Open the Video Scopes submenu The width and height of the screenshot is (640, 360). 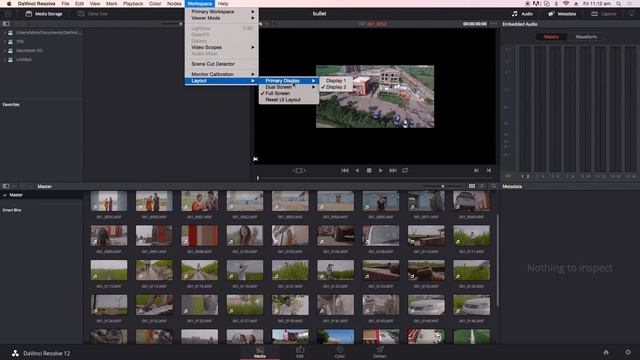[x=222, y=47]
